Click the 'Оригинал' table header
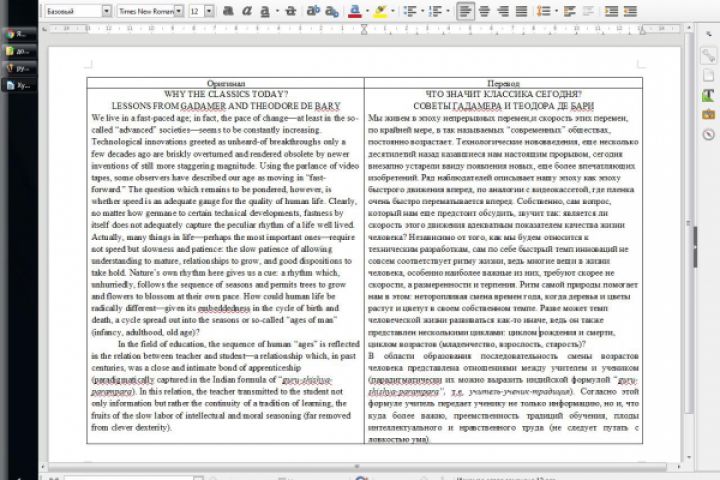 click(225, 83)
